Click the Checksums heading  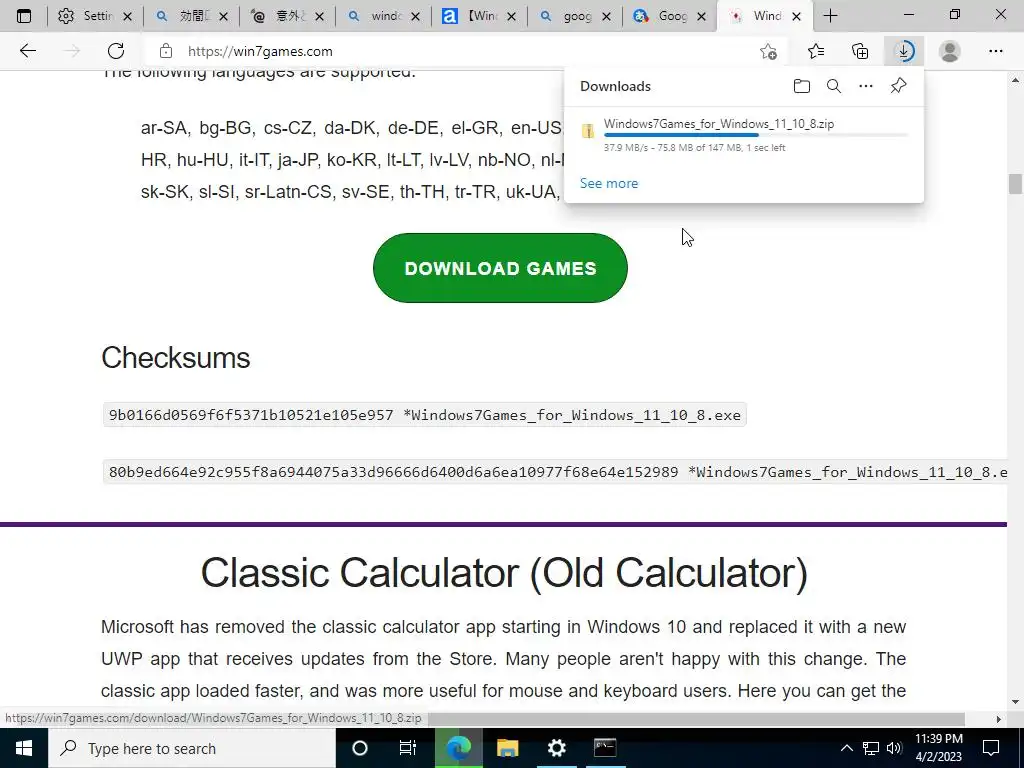pyautogui.click(x=176, y=358)
